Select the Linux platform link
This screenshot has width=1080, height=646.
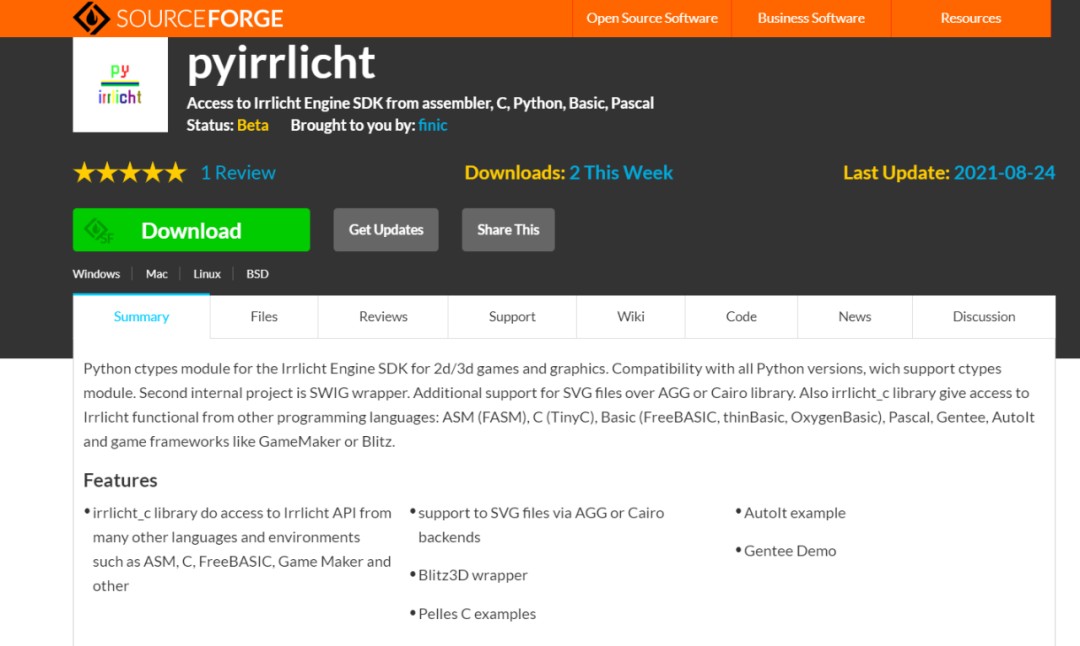click(207, 274)
